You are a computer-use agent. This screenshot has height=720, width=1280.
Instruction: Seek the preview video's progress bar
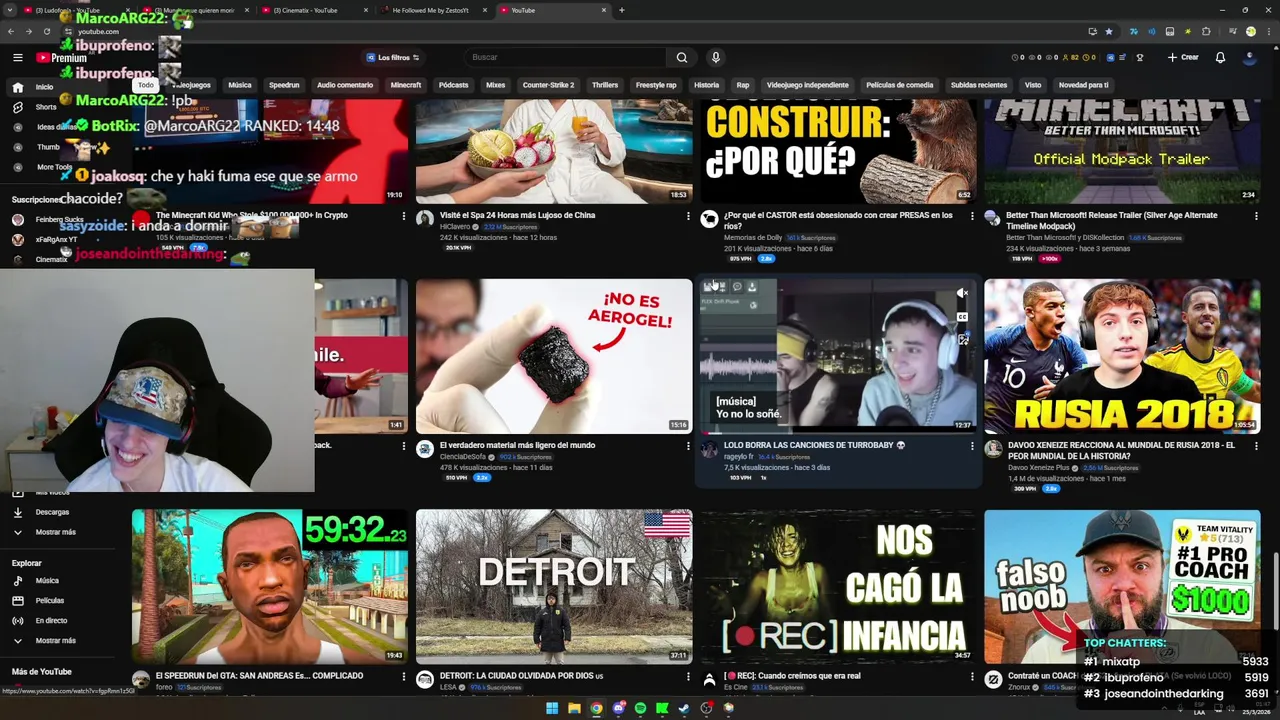[838, 432]
